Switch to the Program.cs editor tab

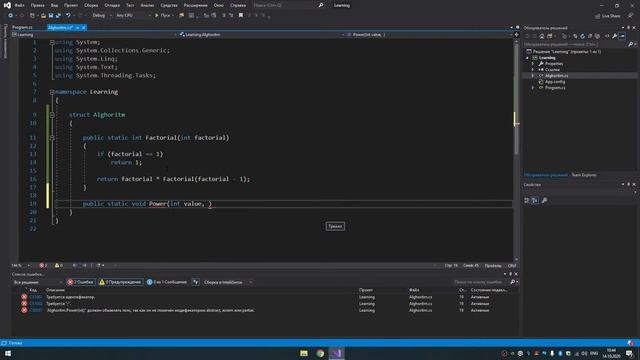pos(22,27)
